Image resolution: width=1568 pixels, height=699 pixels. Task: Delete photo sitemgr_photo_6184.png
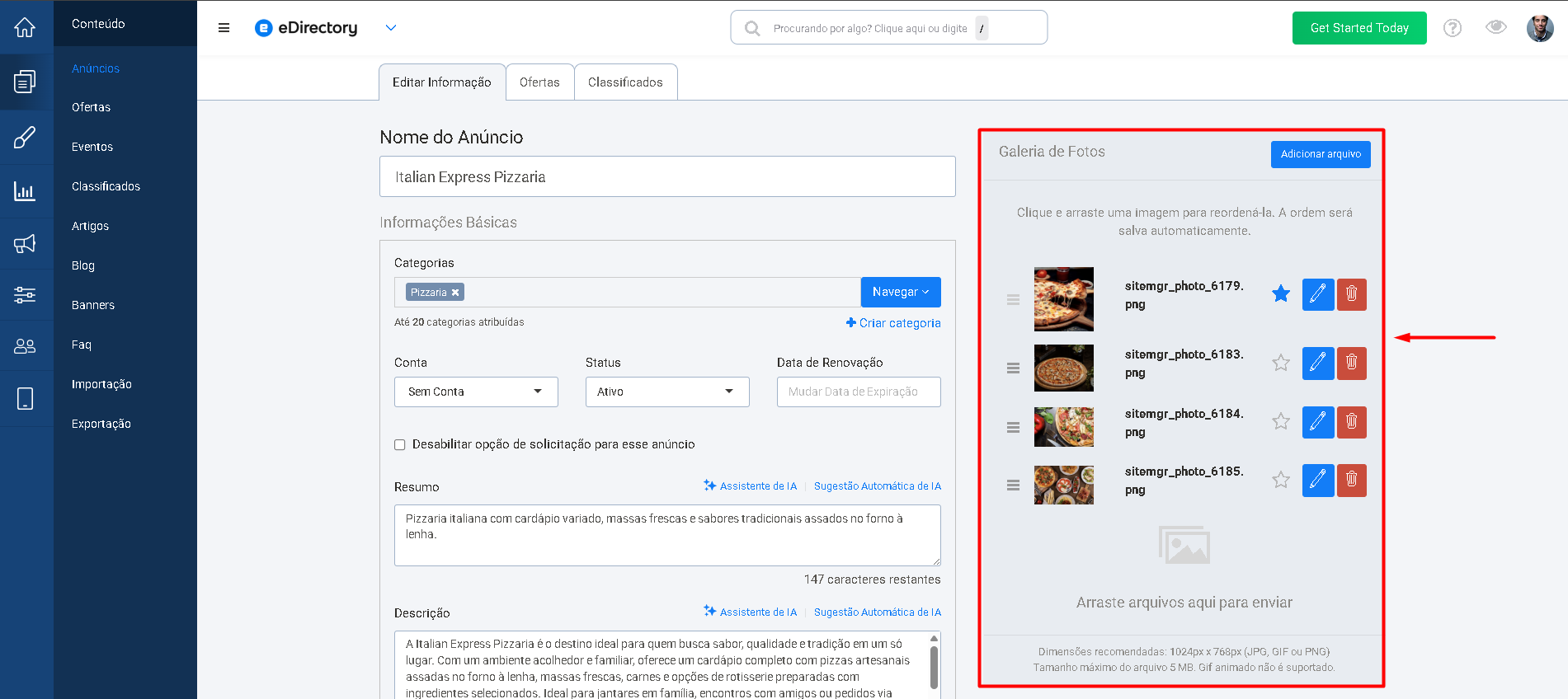[1352, 422]
